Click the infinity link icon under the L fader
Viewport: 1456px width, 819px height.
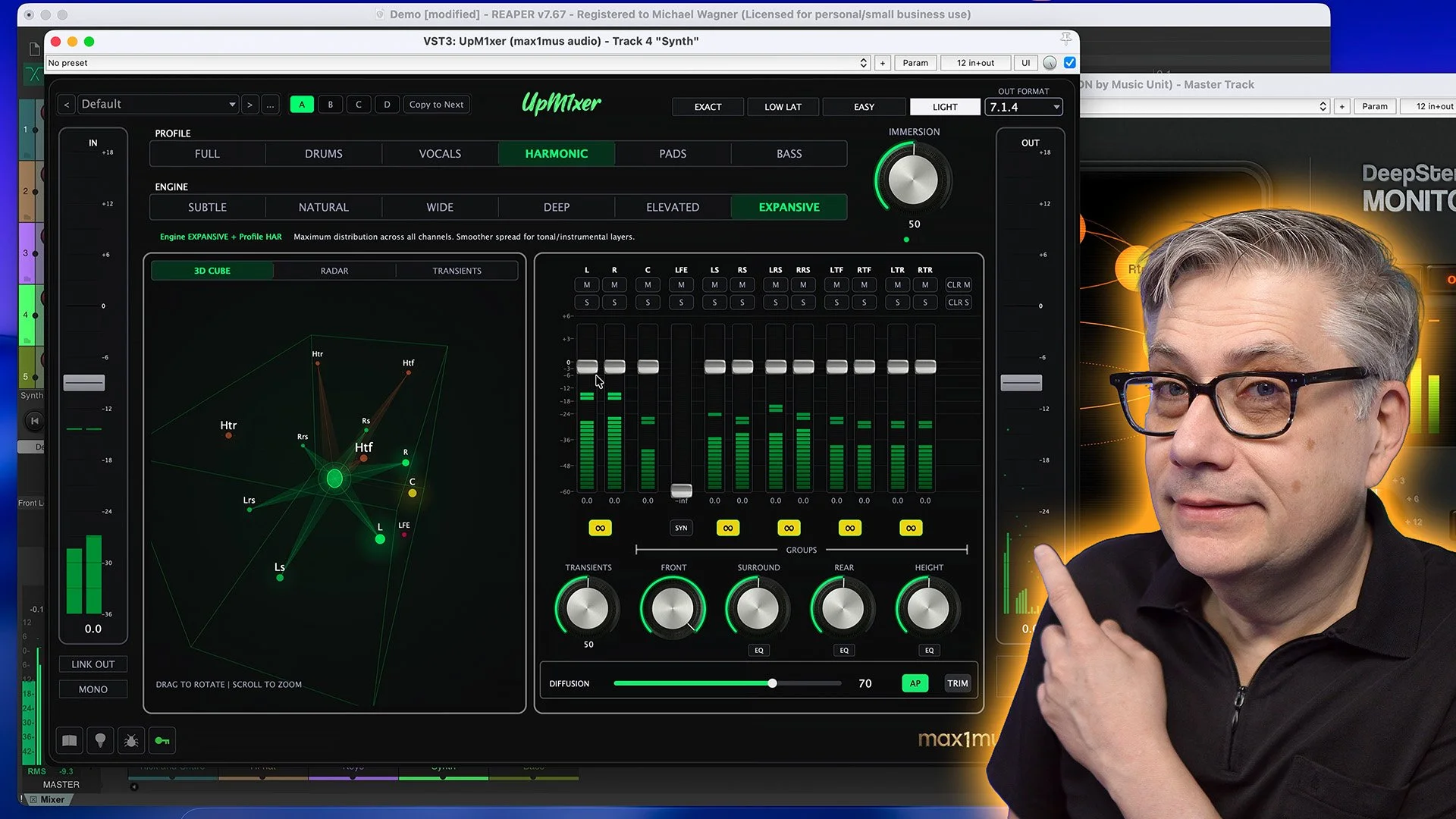600,528
